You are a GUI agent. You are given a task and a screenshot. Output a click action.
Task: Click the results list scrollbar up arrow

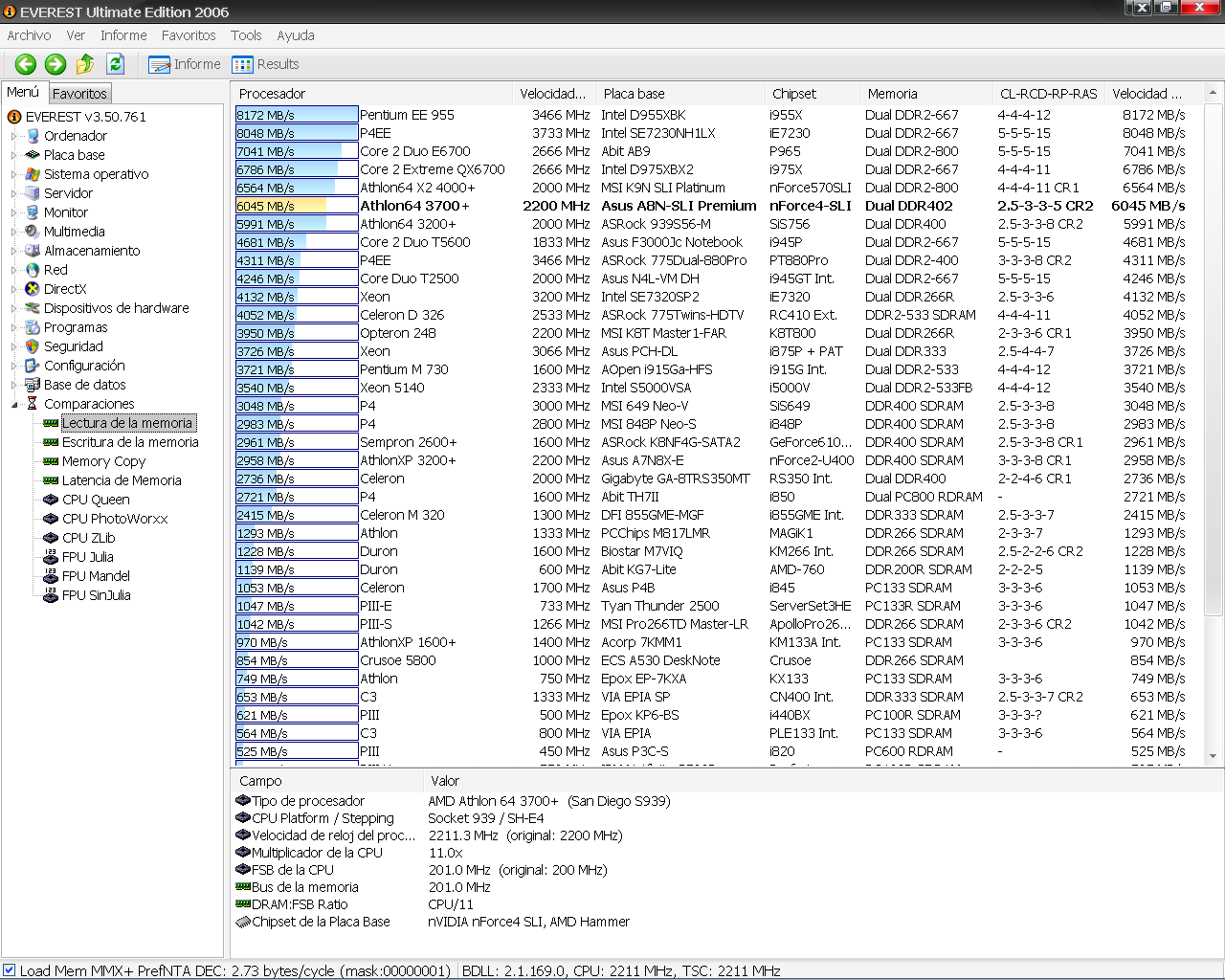(x=1213, y=93)
